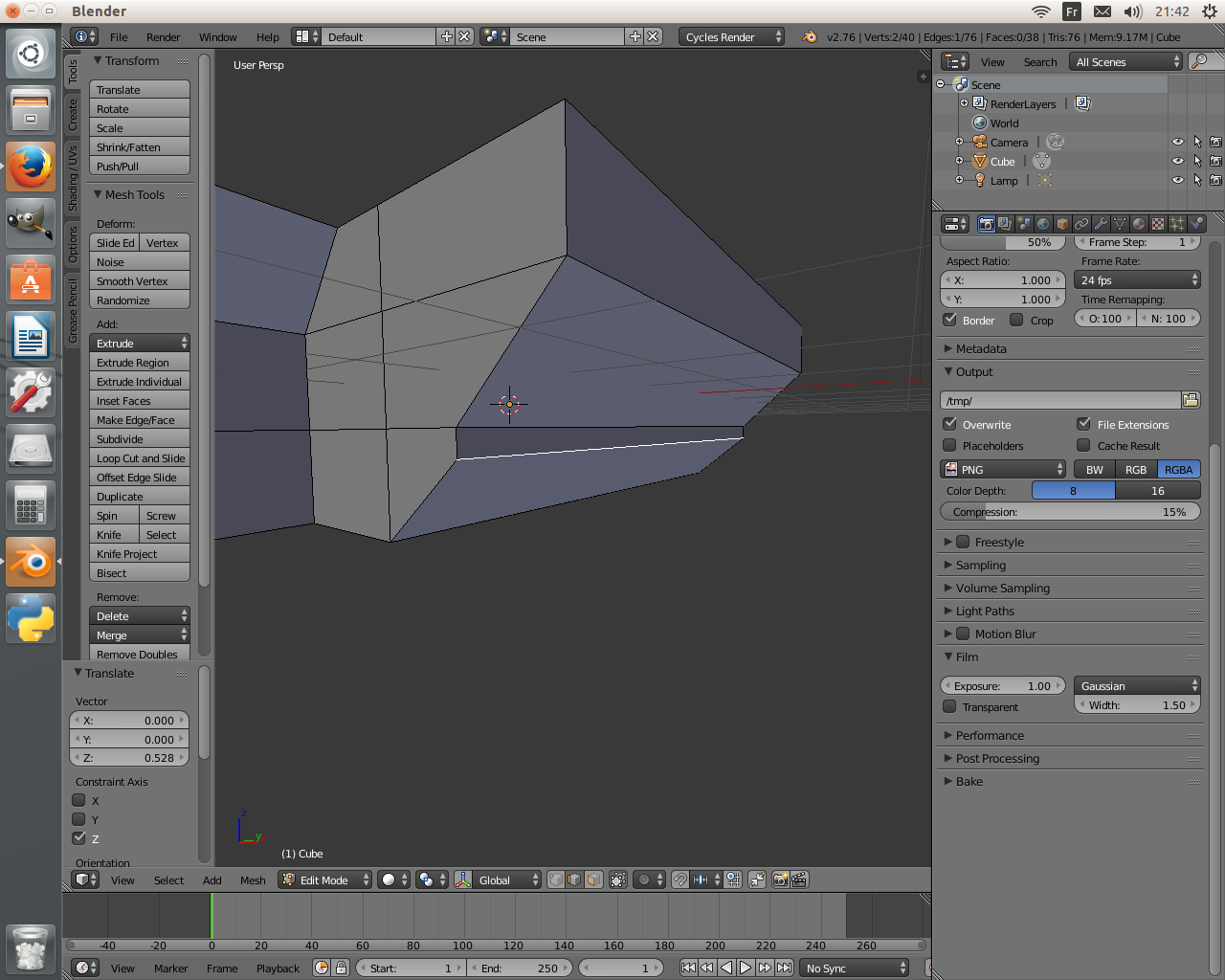Enable the Crop checkbox
Screen dimensions: 1225x980
tap(1017, 320)
